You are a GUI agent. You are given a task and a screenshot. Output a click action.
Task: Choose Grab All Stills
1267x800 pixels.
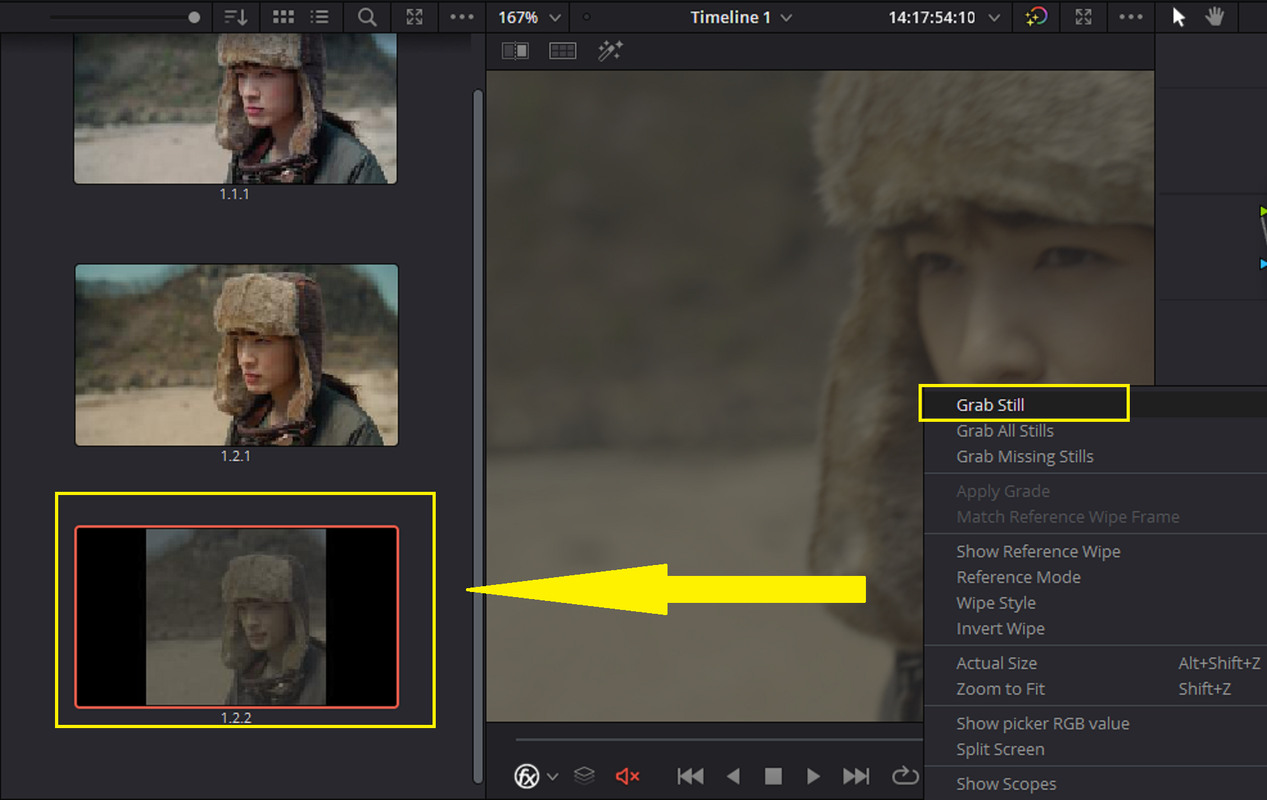click(1005, 431)
